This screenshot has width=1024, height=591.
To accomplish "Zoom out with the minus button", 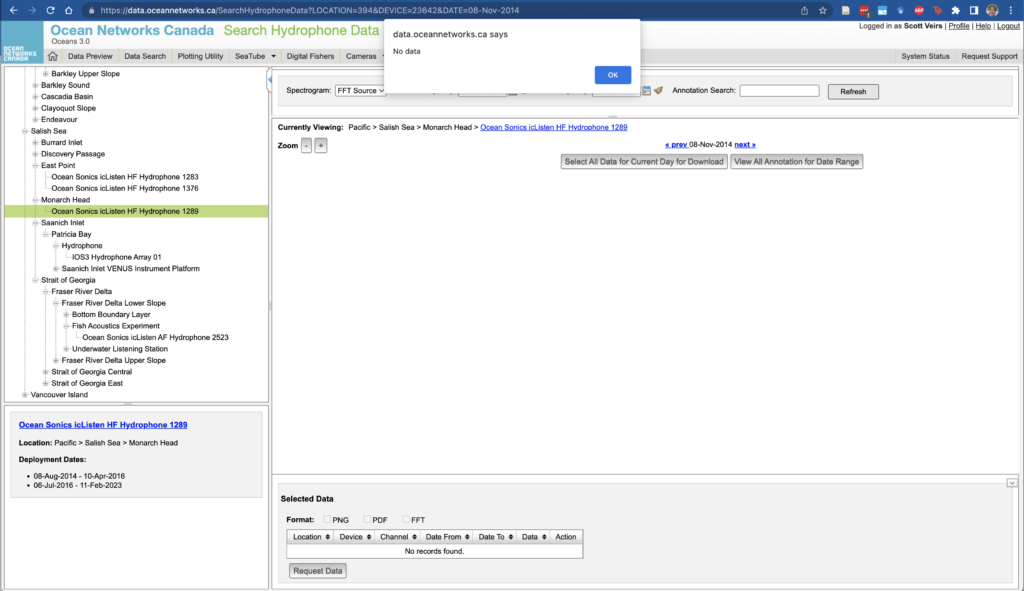I will click(306, 146).
